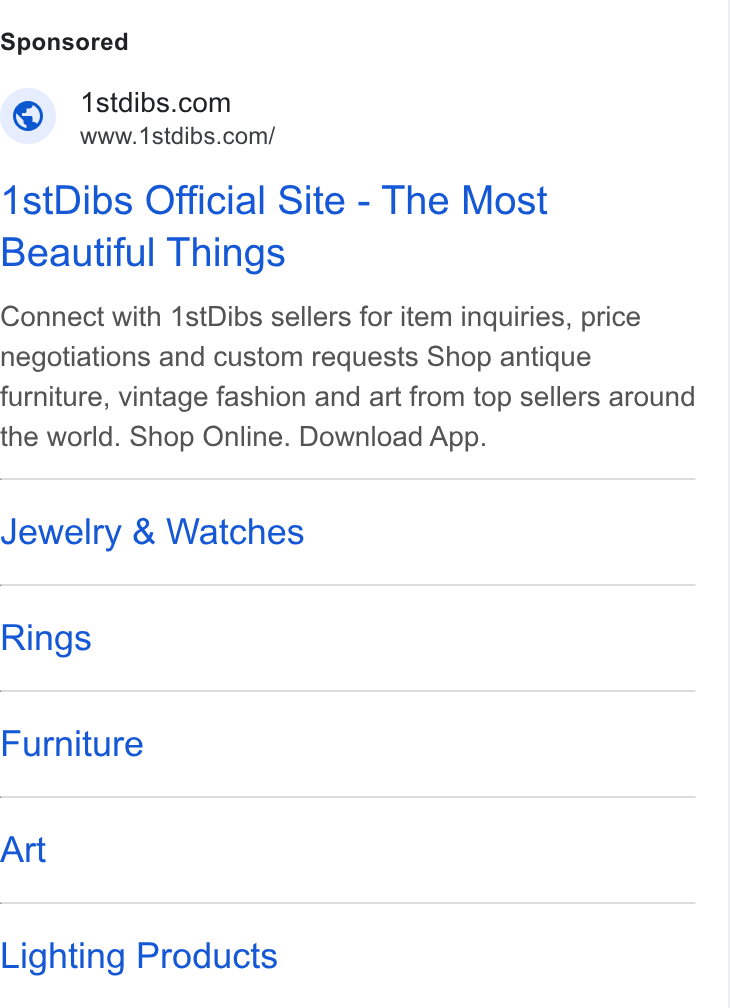730x1008 pixels.
Task: Open the Lighting Products sitelink
Action: point(139,957)
